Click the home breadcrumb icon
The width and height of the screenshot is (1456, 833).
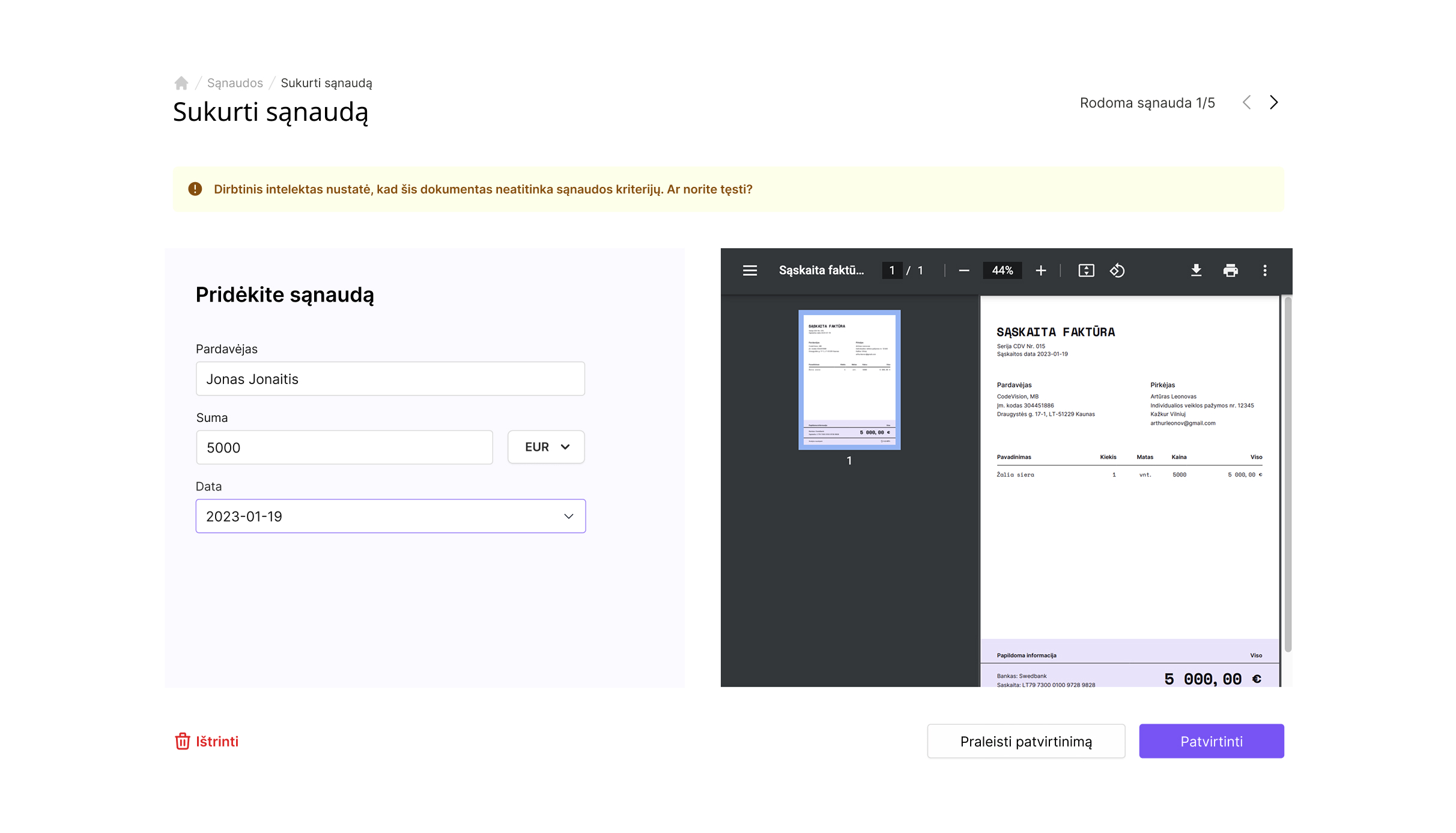tap(181, 83)
